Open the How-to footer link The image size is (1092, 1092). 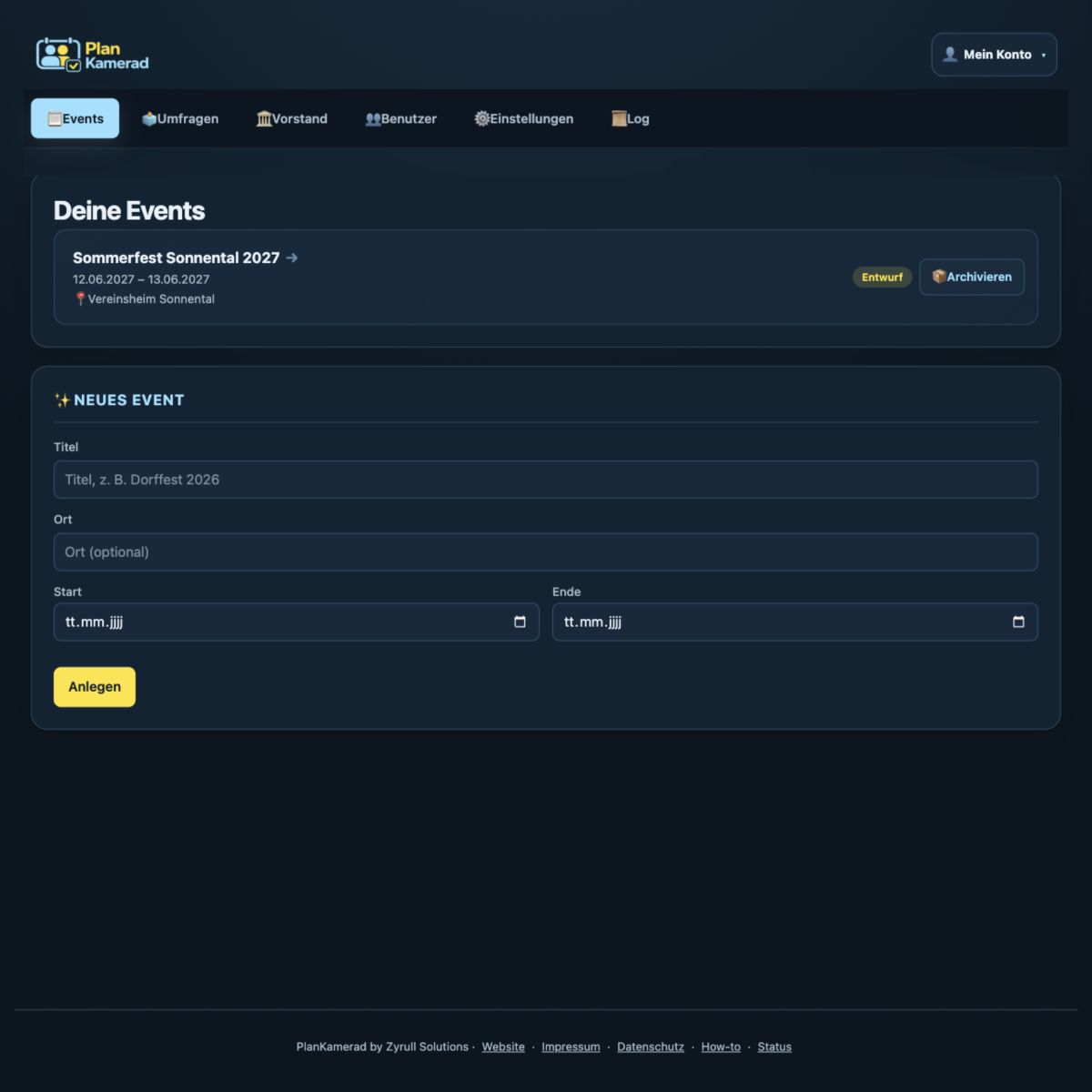coord(721,1047)
